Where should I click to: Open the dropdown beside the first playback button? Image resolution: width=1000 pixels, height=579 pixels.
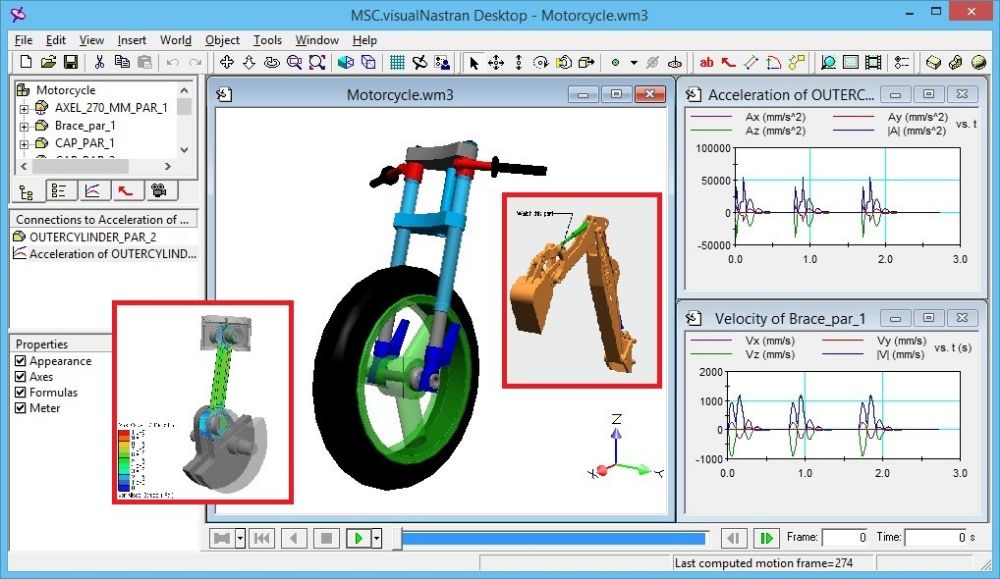tap(240, 539)
